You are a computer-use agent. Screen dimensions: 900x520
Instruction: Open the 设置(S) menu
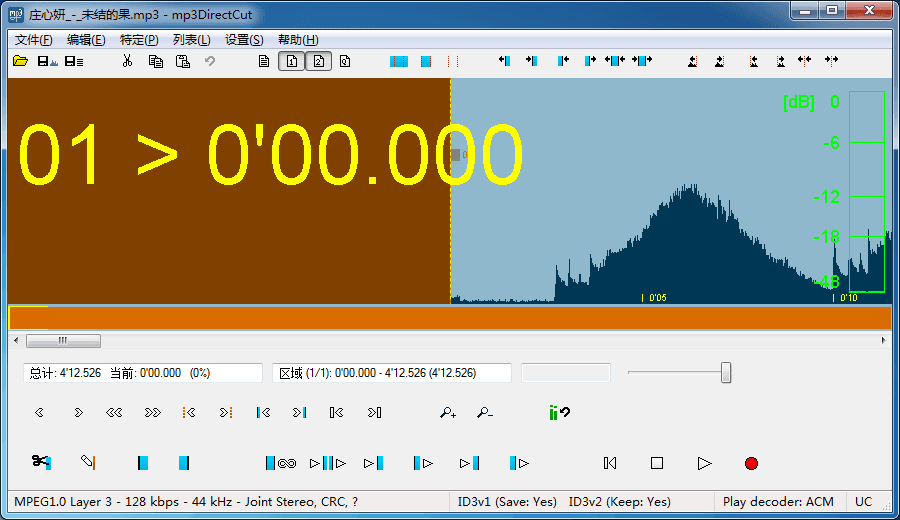click(x=244, y=40)
